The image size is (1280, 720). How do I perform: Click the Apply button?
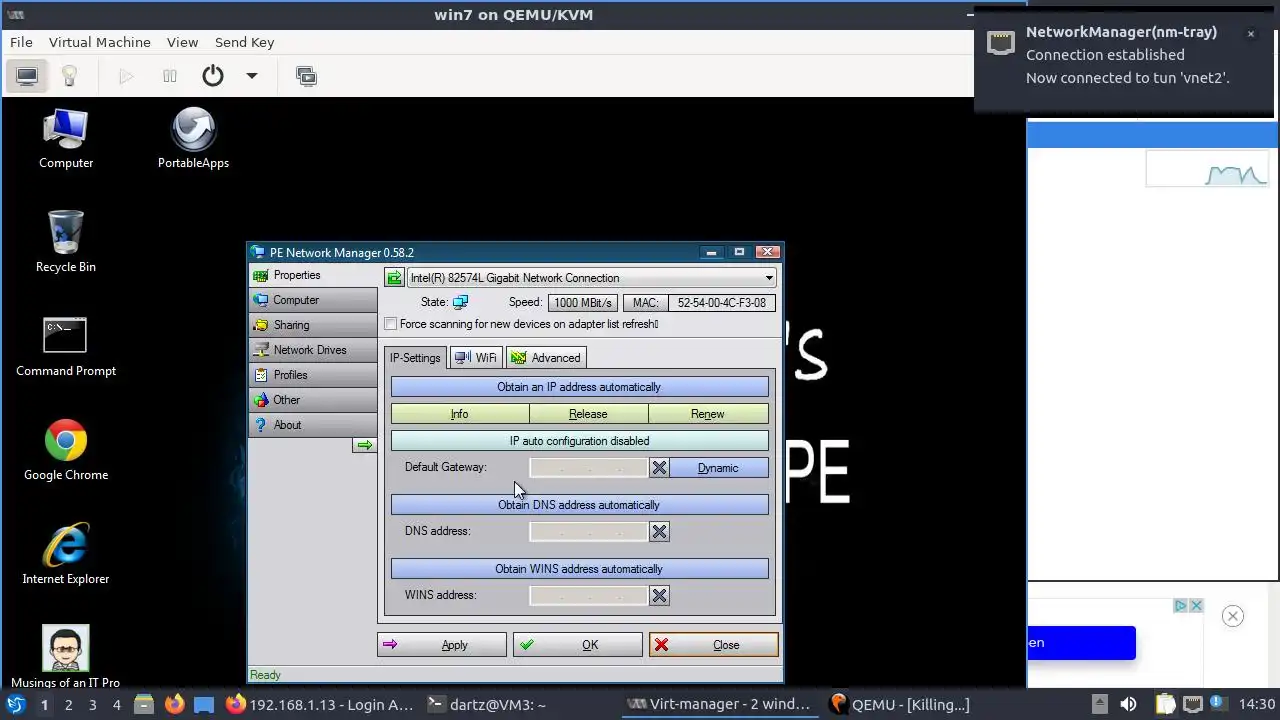click(442, 645)
